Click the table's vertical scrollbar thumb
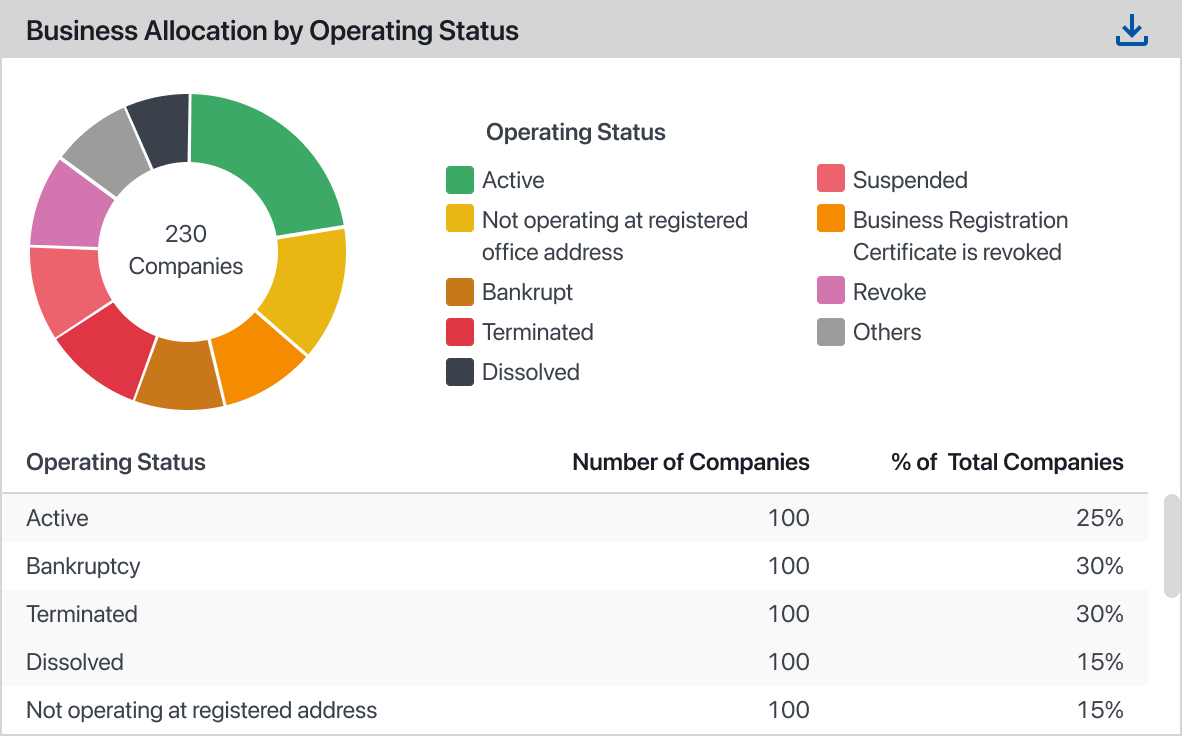1182x736 pixels. (1171, 545)
